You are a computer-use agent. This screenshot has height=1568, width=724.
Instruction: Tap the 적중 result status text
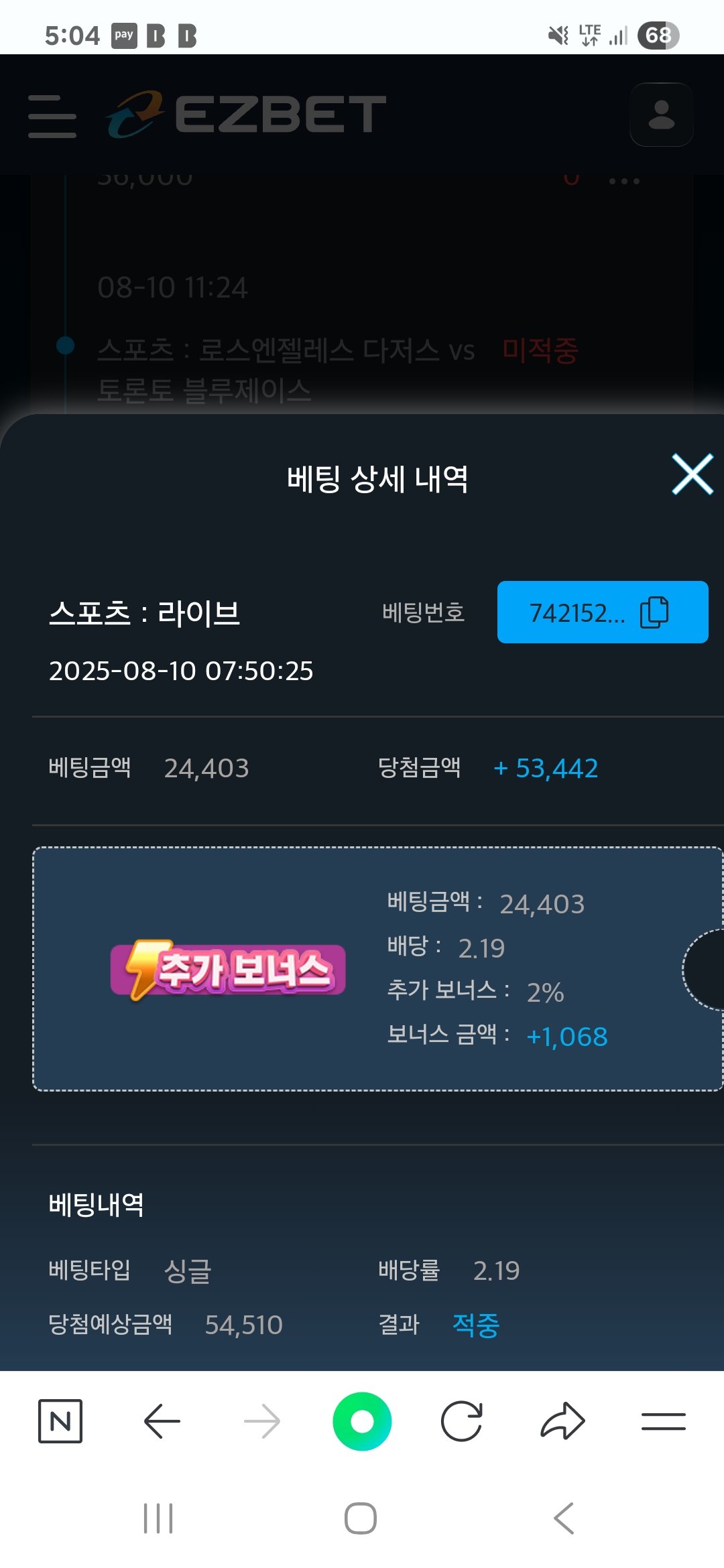click(476, 1324)
